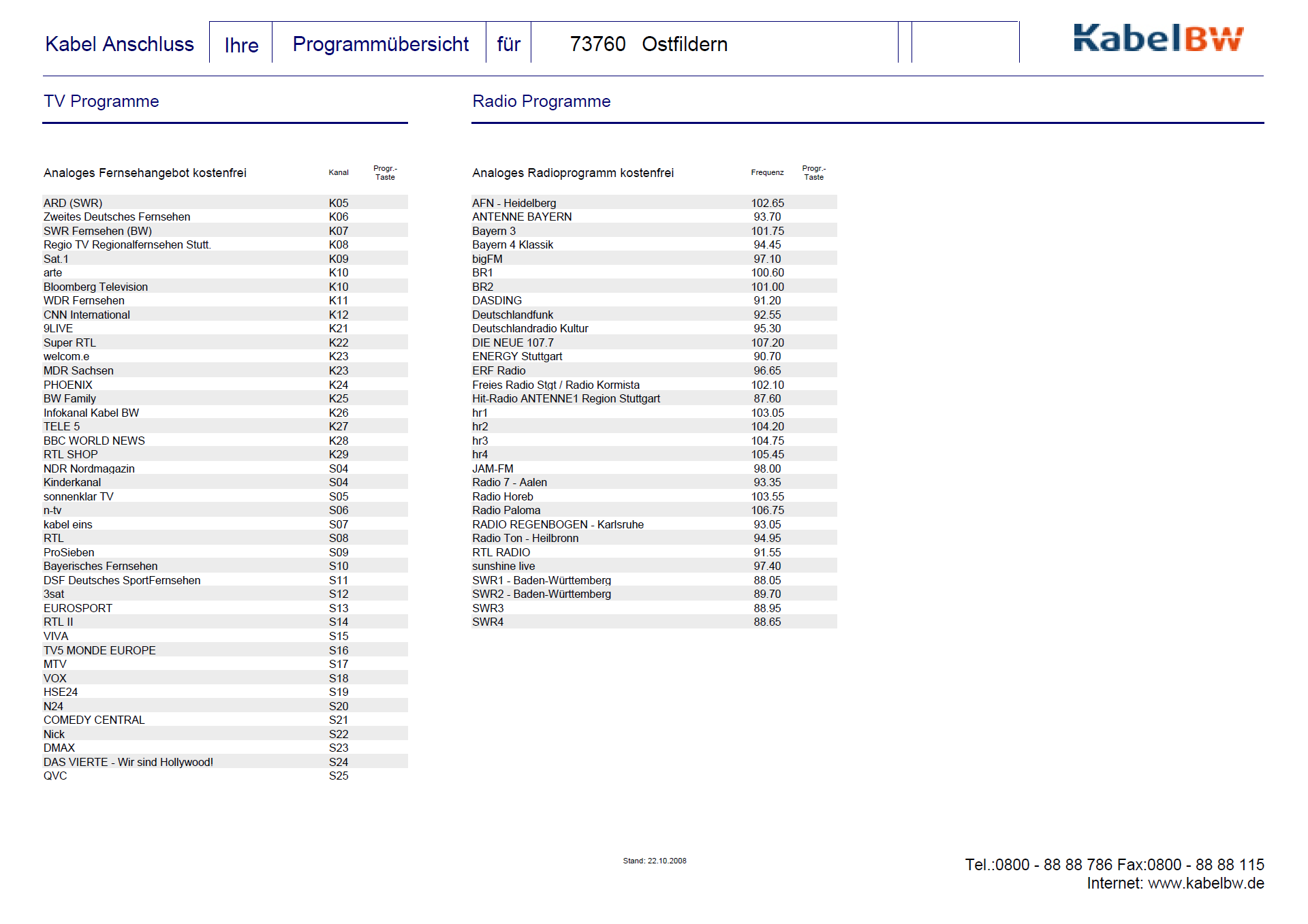The image size is (1308, 924).
Task: Click the Bloomberg Television entry
Action: [95, 287]
